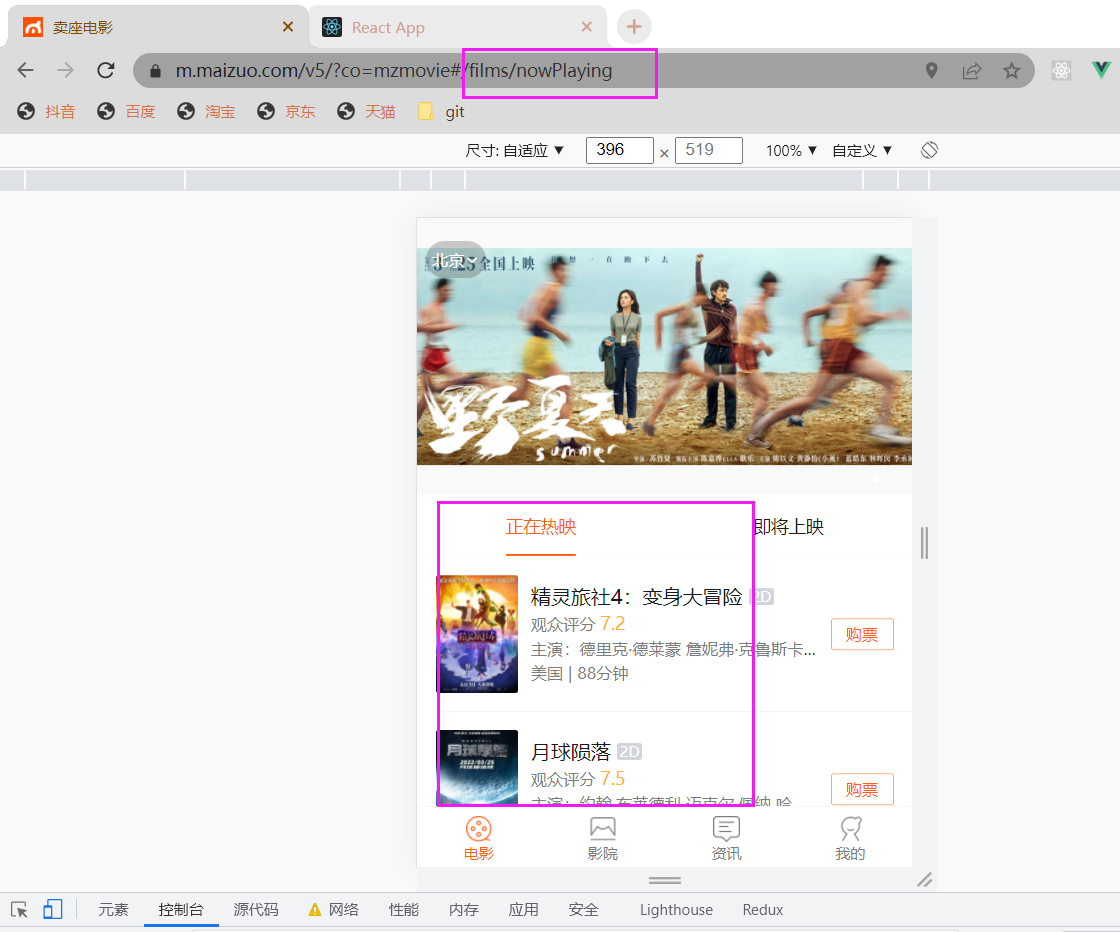The width and height of the screenshot is (1120, 932).
Task: Switch to the 即将上映 tab
Action: point(789,527)
